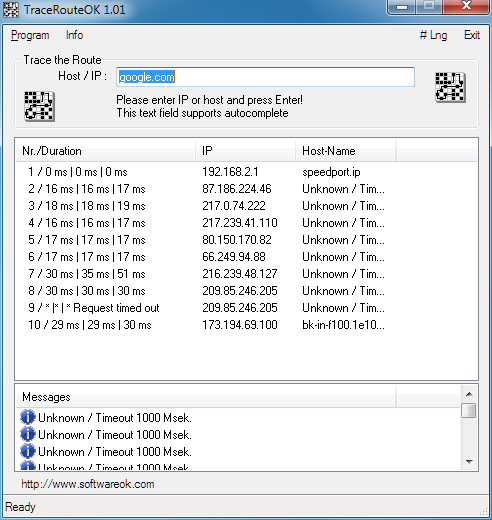Click the route icon right of host field
The image size is (492, 520).
click(450, 87)
